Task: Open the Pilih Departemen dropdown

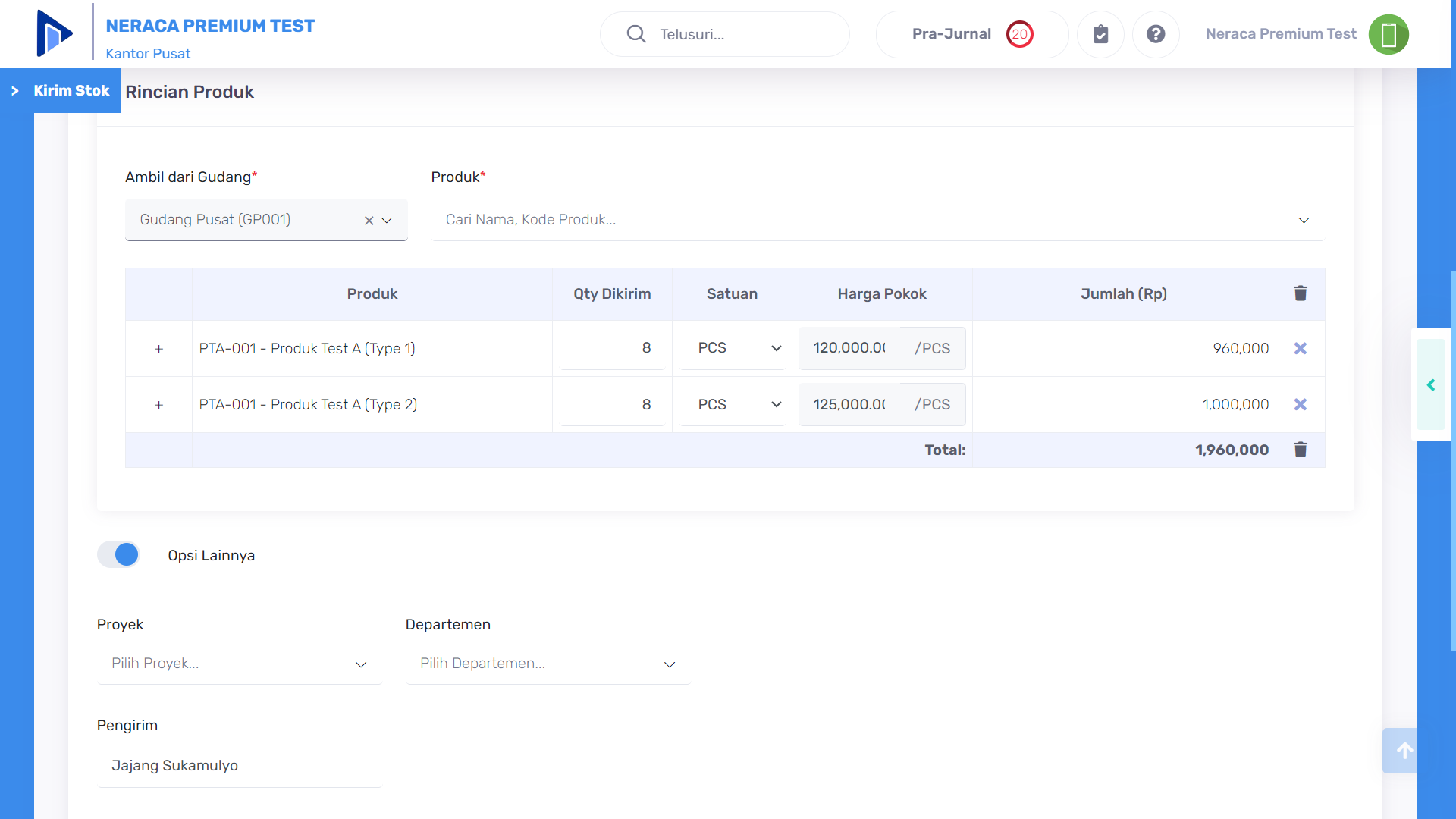Action: point(548,664)
